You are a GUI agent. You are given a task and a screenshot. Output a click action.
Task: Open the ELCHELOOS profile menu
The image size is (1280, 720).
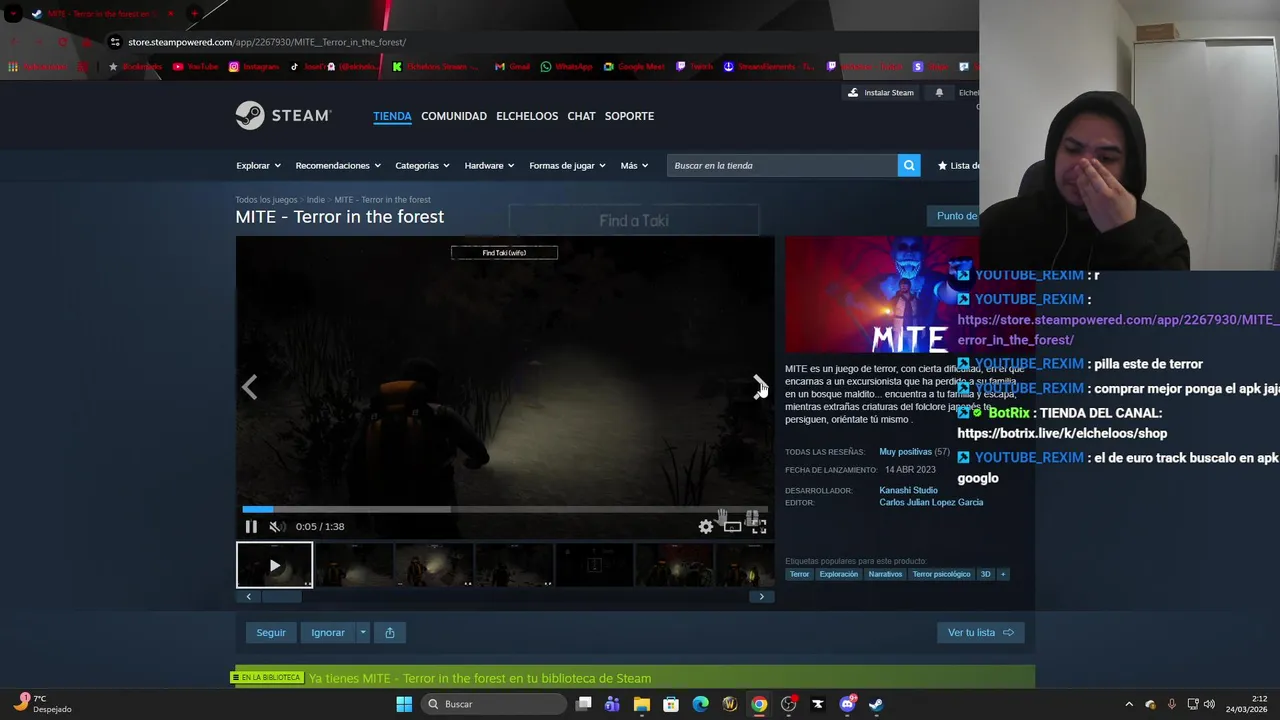tap(527, 116)
